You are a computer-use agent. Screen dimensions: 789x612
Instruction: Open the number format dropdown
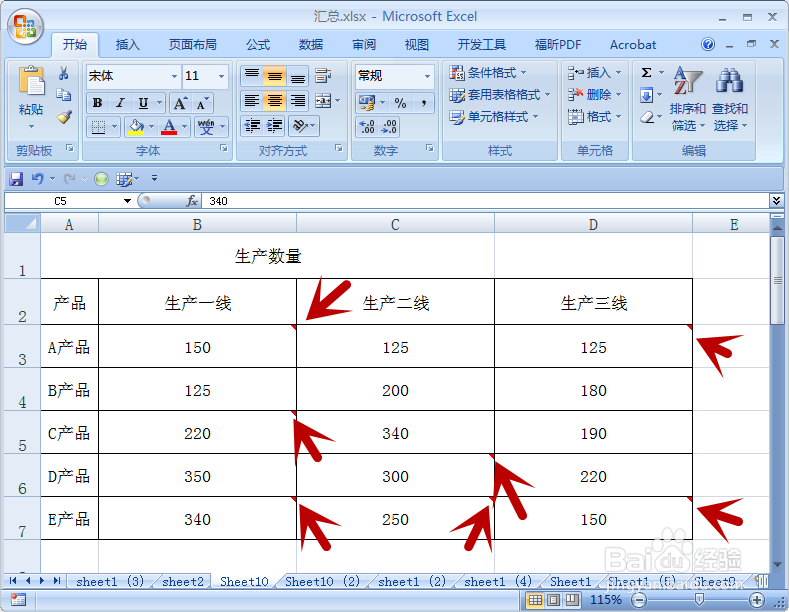tap(427, 76)
